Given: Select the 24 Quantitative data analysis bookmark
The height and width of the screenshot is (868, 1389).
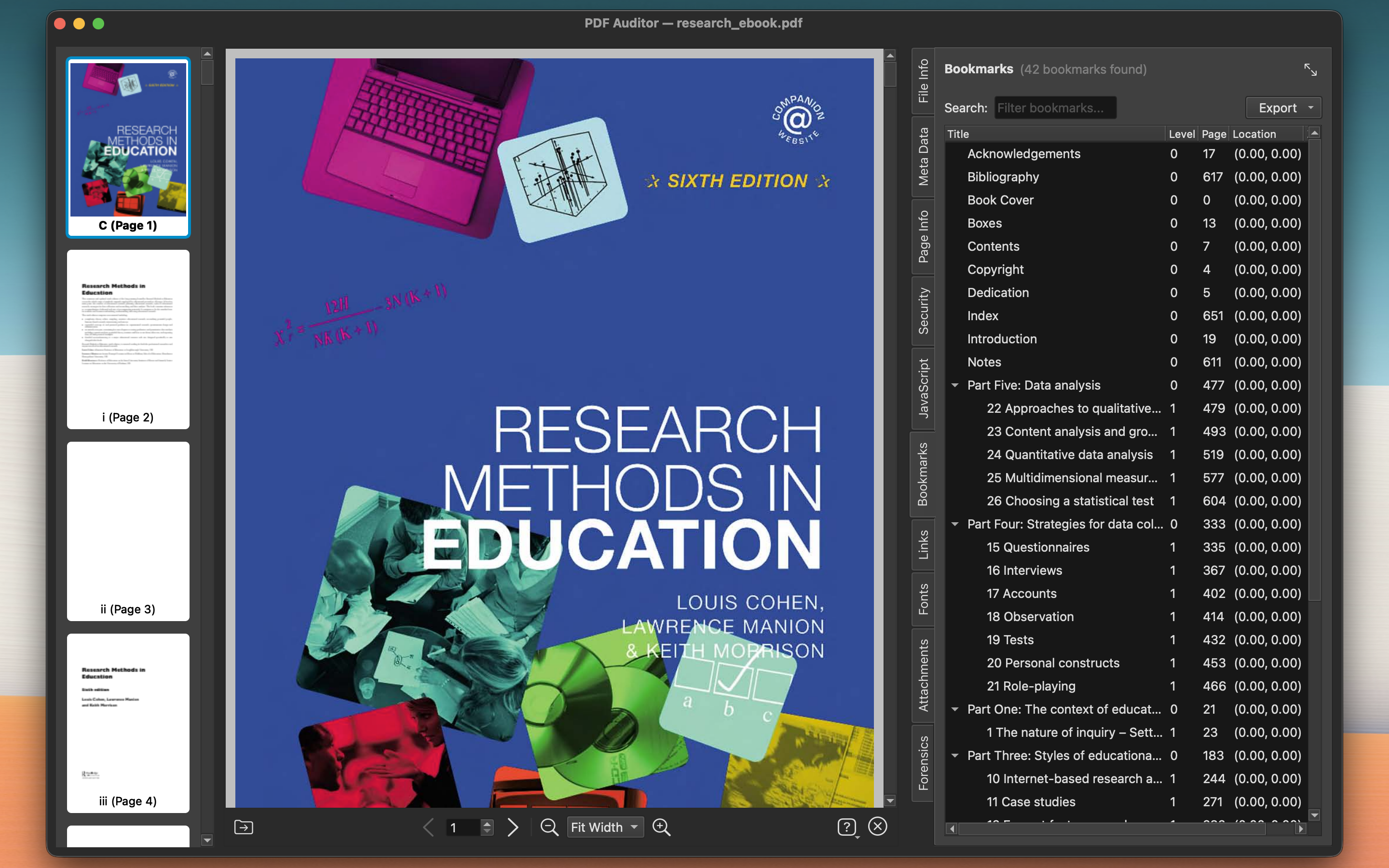Looking at the screenshot, I should pos(1069,455).
